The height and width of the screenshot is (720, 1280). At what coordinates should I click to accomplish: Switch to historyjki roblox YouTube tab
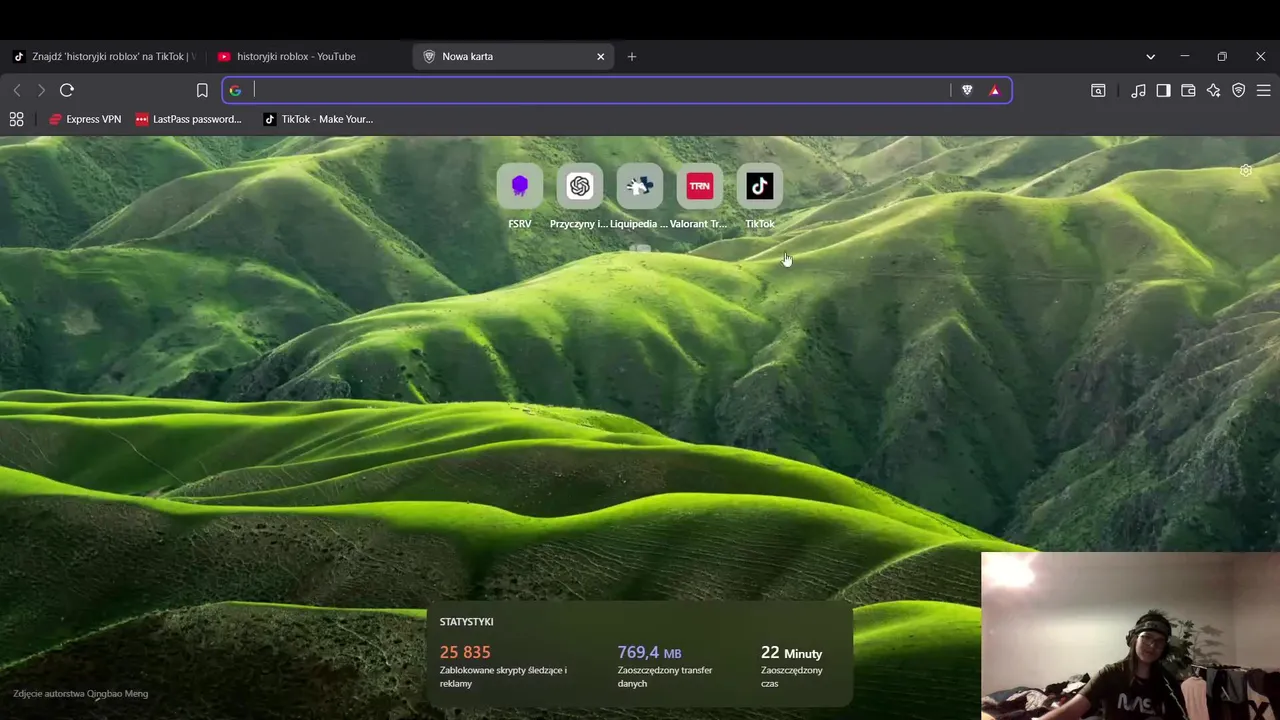pos(308,57)
